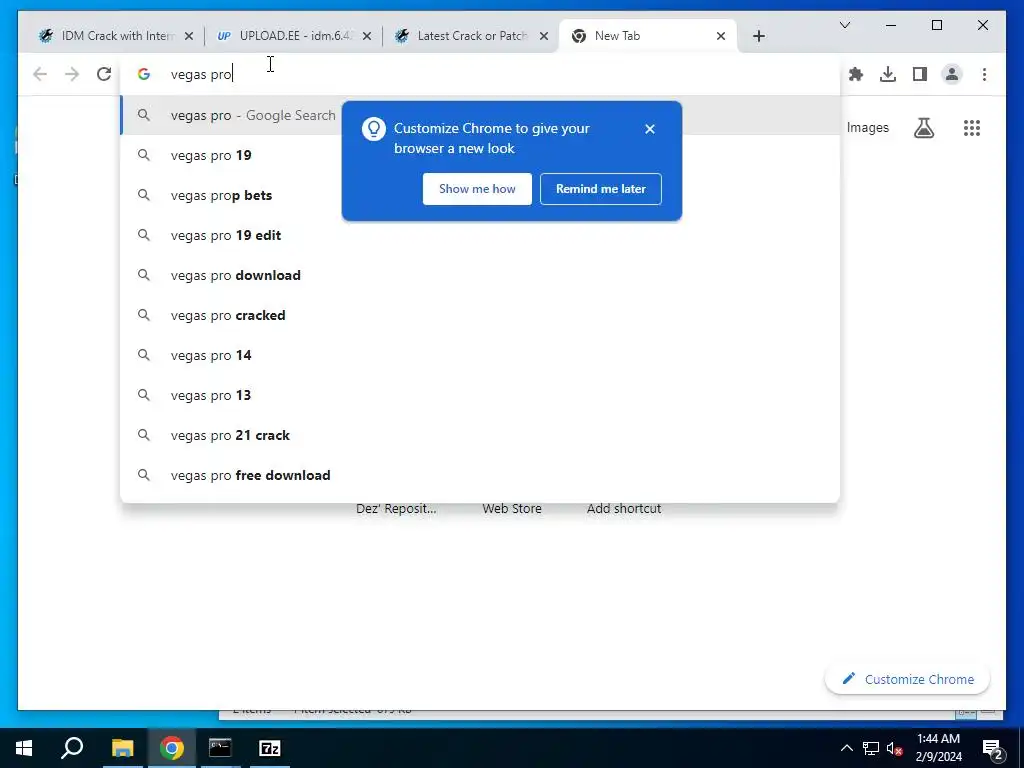Click lightbulb icon in Customize popup

click(374, 129)
